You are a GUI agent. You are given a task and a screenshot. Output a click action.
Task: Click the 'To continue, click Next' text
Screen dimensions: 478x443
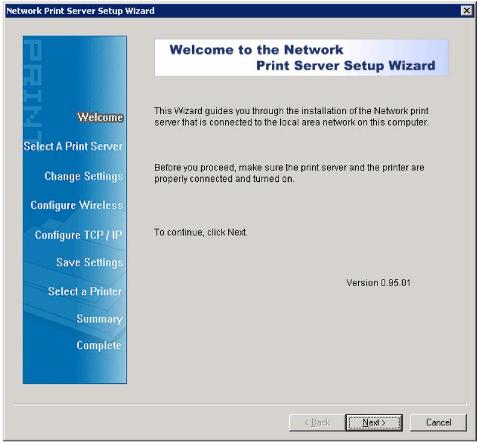[x=200, y=232]
